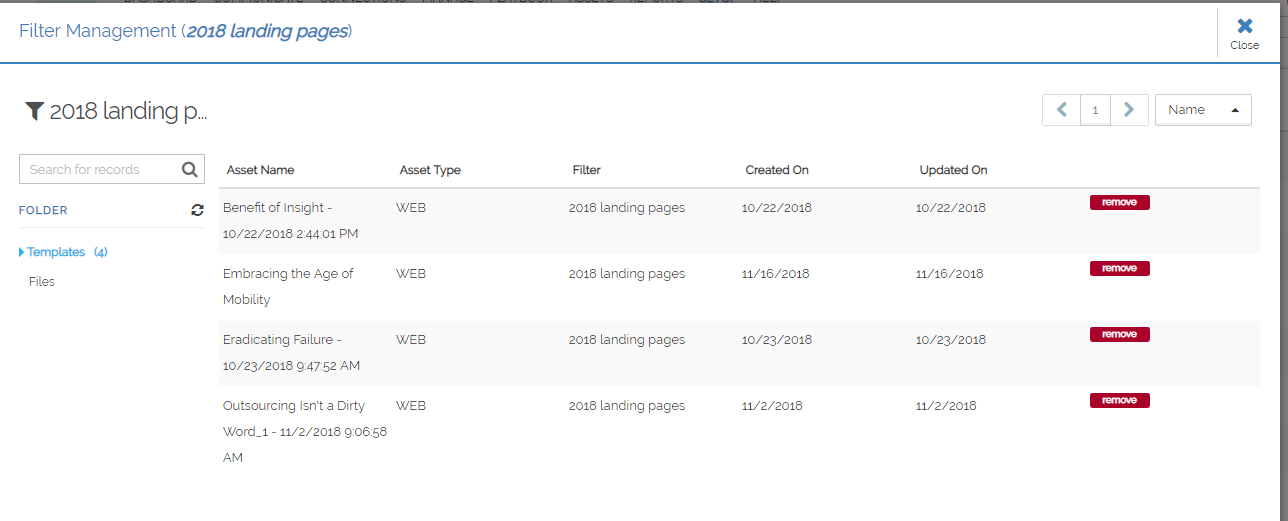Remove Eradicating Failure asset

[x=1119, y=334]
